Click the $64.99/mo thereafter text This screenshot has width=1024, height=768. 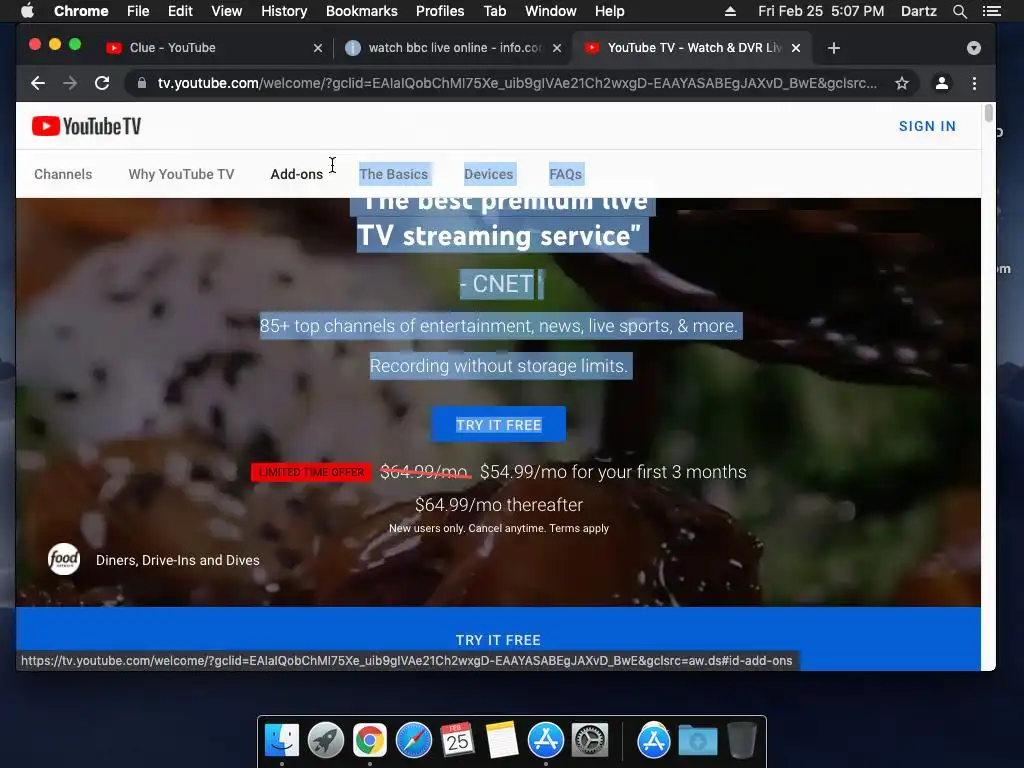[x=499, y=505]
